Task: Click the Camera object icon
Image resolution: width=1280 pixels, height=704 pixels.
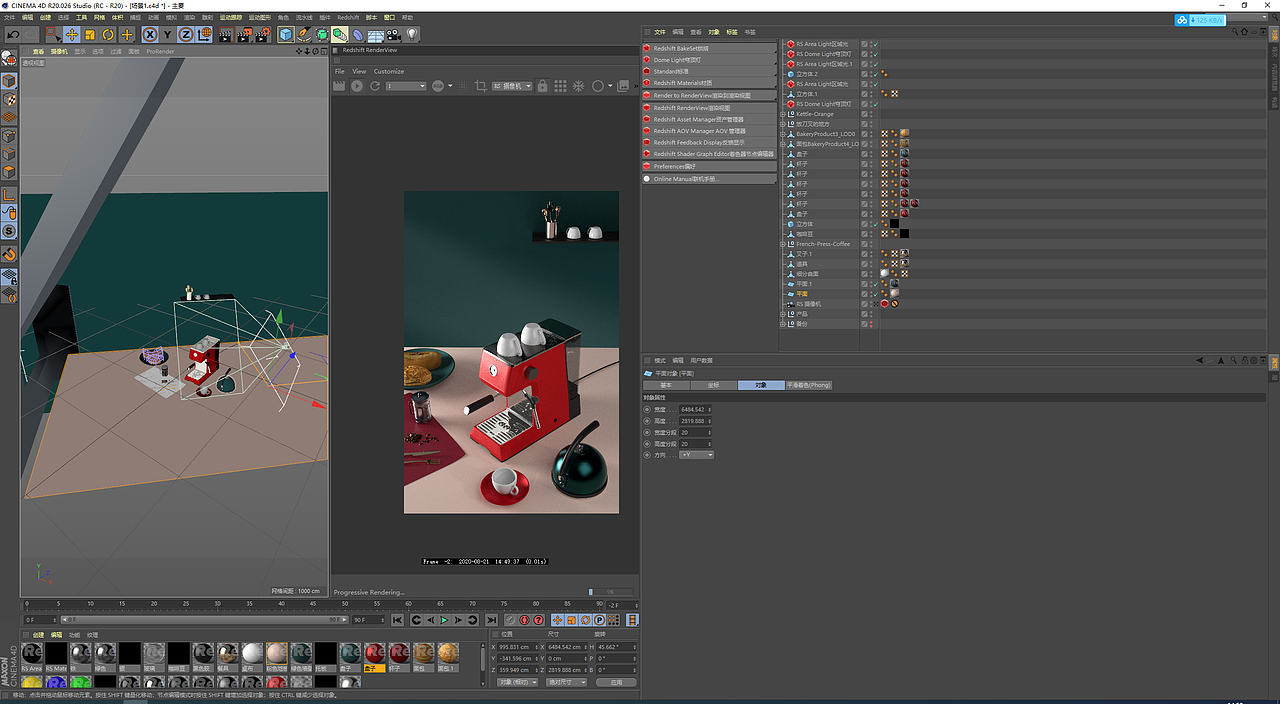Action: pyautogui.click(x=394, y=35)
